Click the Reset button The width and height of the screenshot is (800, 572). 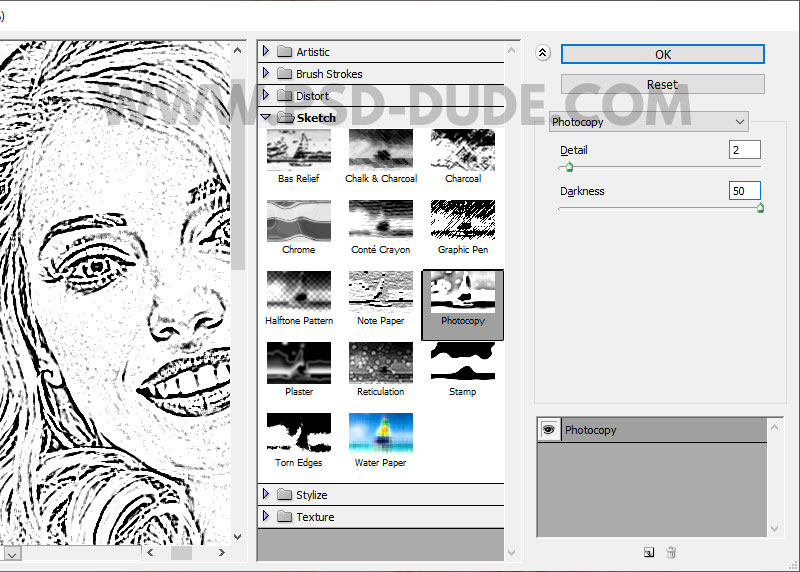coord(663,84)
